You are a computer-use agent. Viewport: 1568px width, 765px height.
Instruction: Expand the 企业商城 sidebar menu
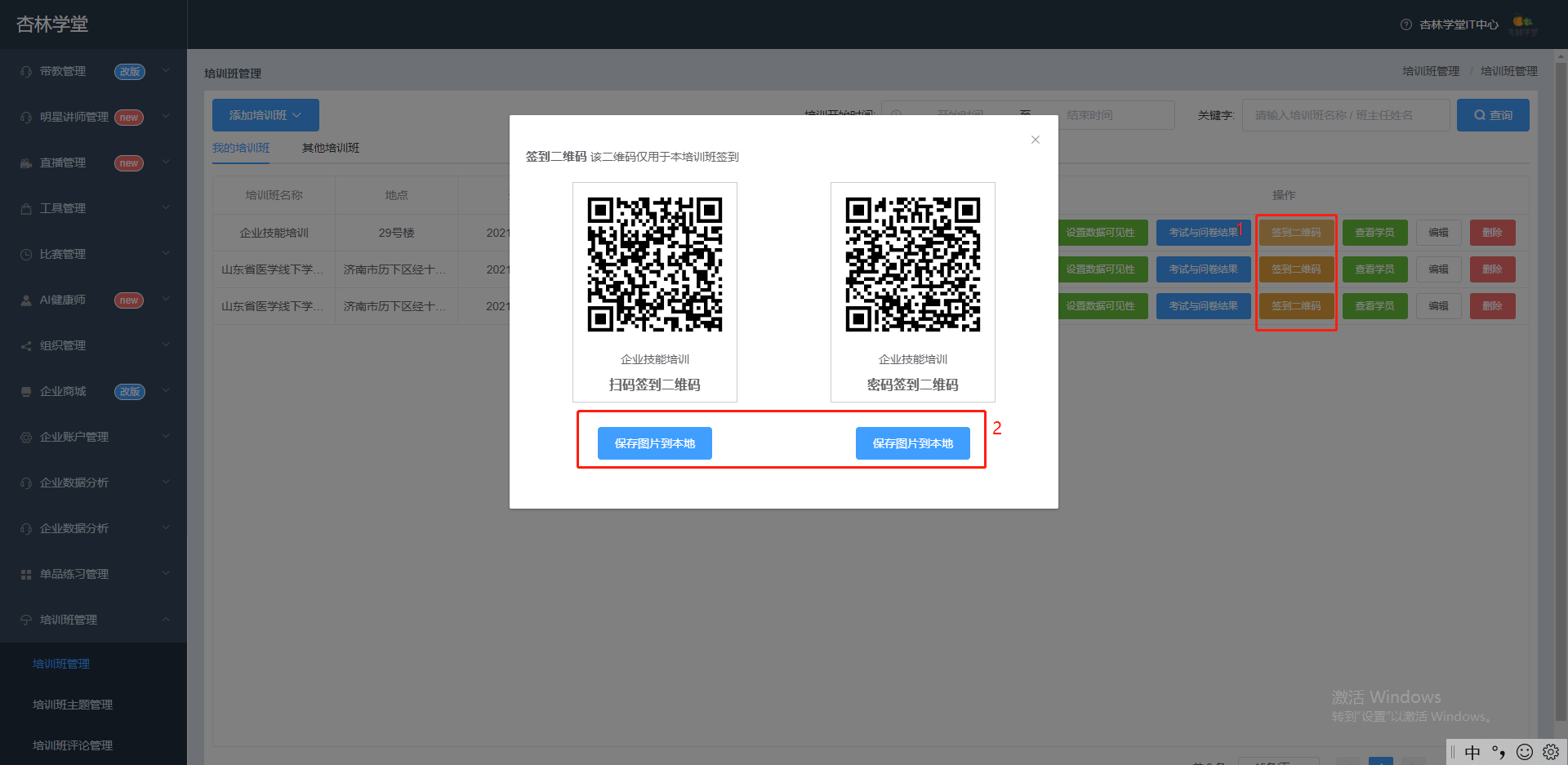[93, 392]
